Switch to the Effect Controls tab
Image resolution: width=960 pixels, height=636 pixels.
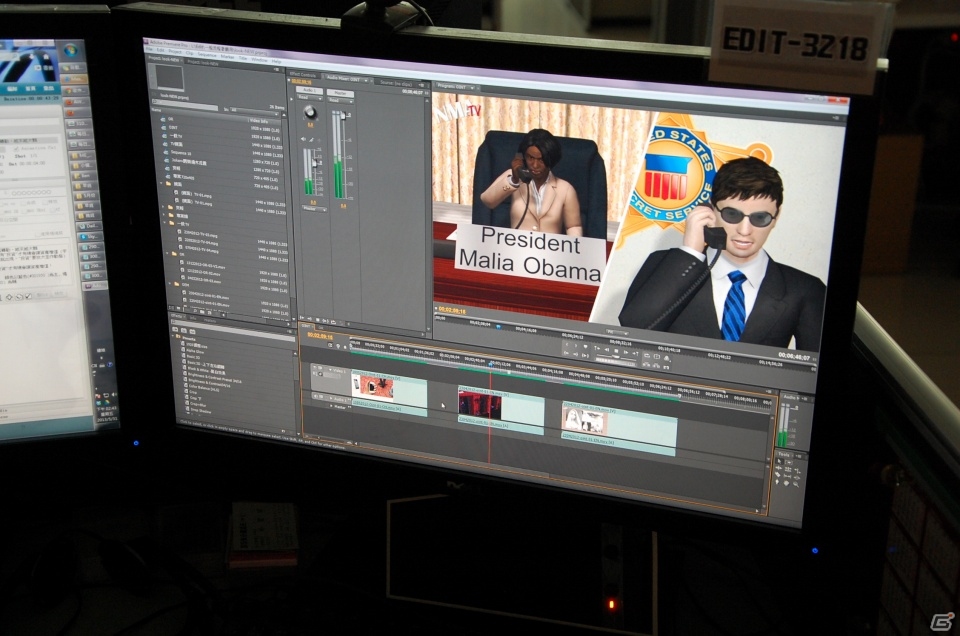(302, 75)
